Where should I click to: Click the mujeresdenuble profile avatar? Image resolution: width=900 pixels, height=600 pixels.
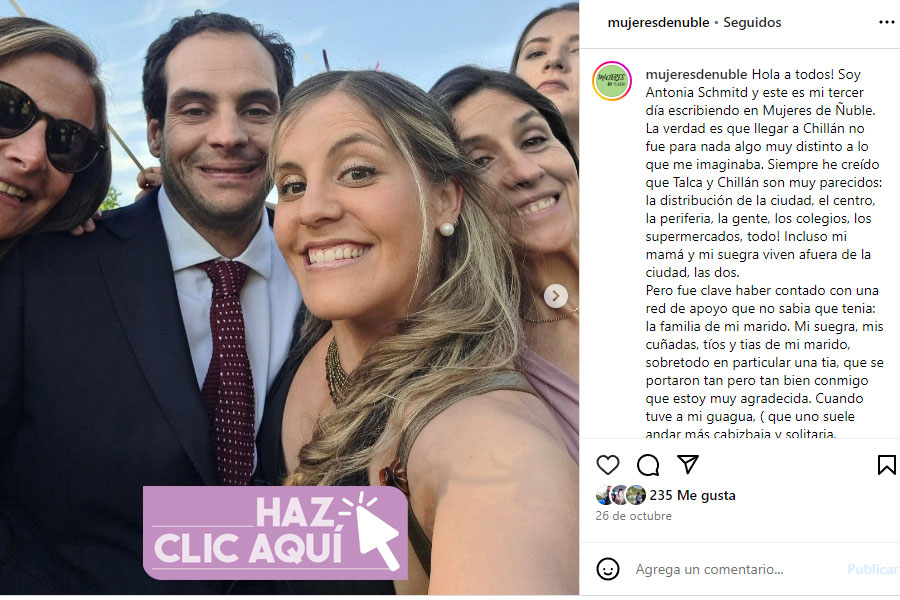click(612, 81)
